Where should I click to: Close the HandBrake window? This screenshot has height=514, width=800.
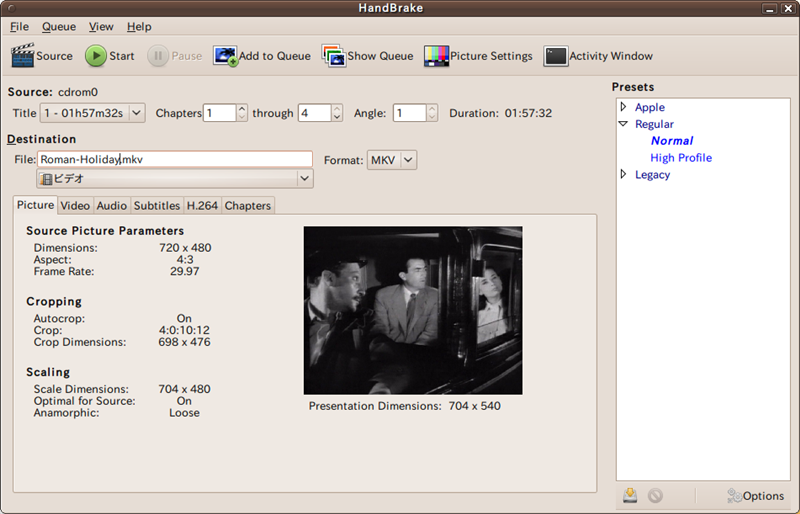(788, 8)
